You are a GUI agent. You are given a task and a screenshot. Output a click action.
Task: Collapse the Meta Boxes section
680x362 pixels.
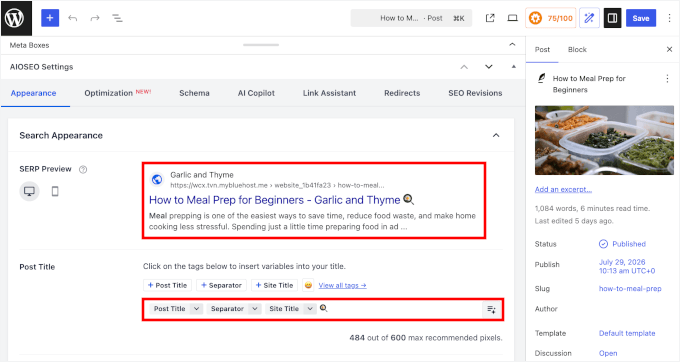point(512,45)
